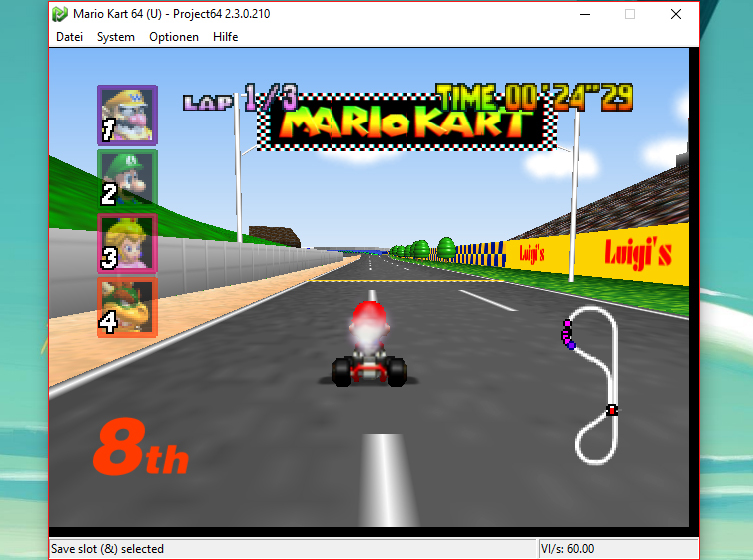Click Bowser's fourth place portrait

(x=127, y=306)
